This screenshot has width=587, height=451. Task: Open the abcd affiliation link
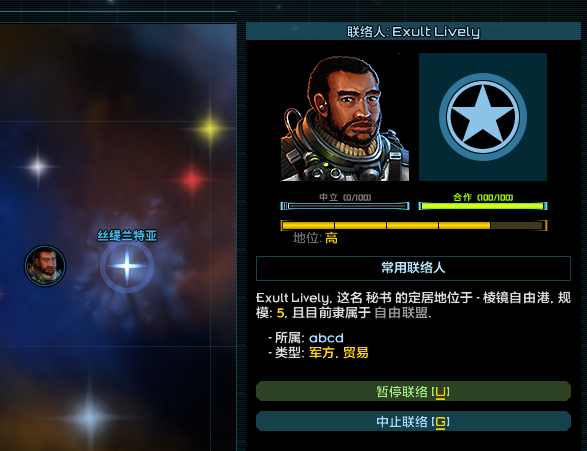(x=326, y=338)
